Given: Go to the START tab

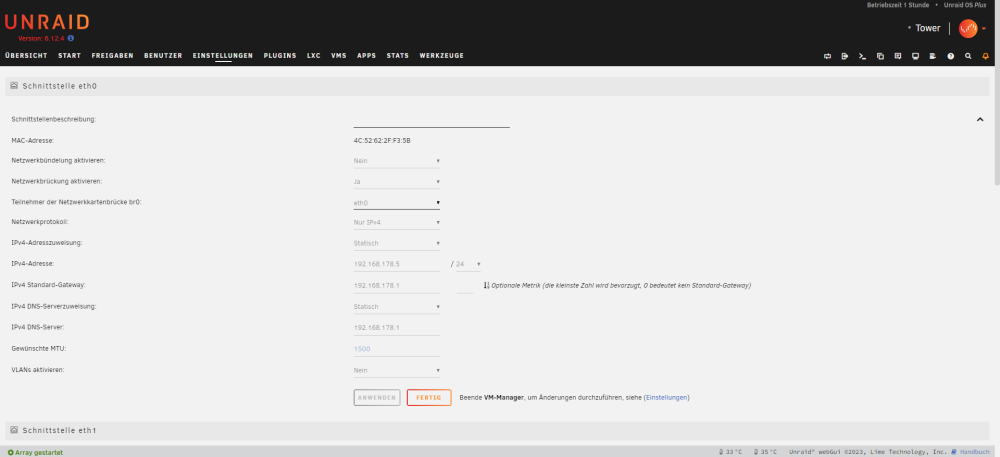Looking at the screenshot, I should coord(70,55).
